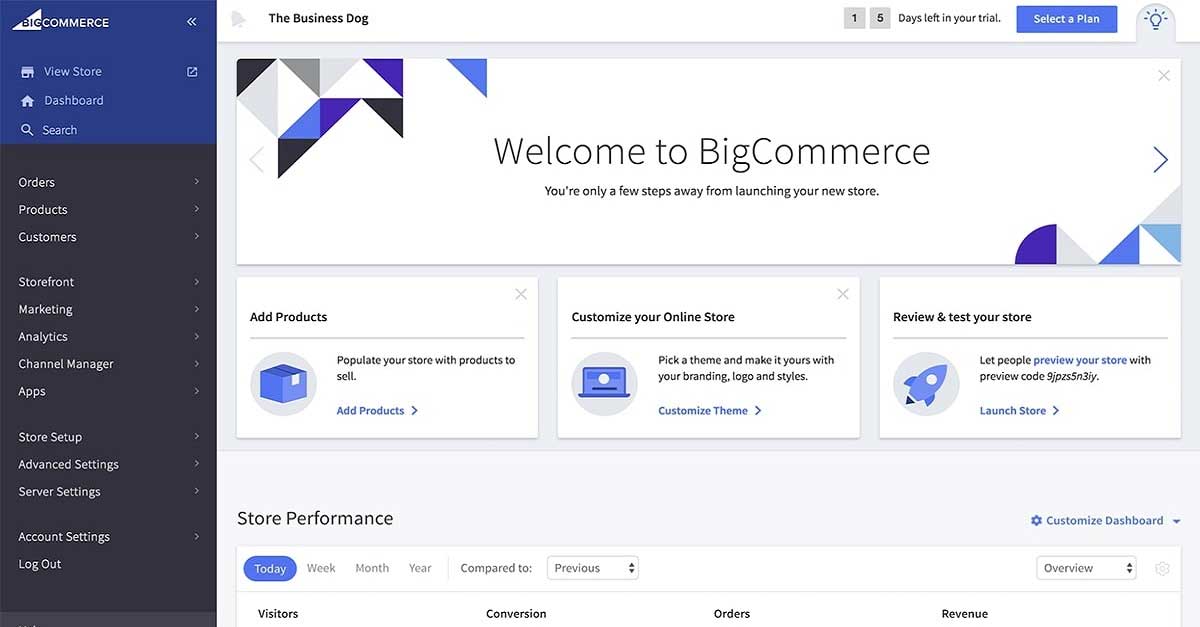The image size is (1200, 627).
Task: Click the Orders column heading in Store Performance
Action: (x=732, y=614)
